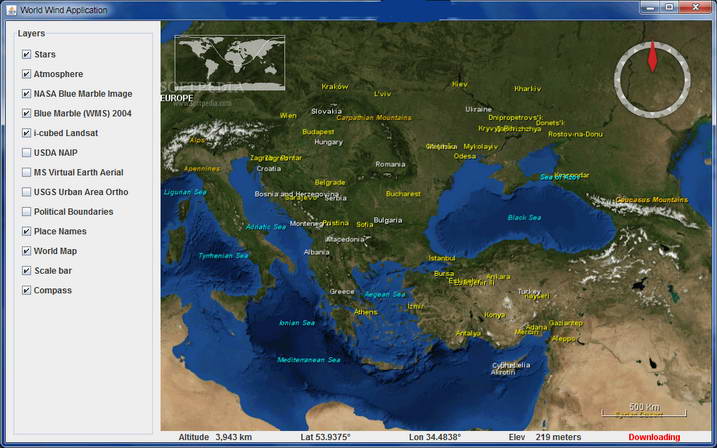The height and width of the screenshot is (448, 717).
Task: Click the Caucasus Mountains label
Action: [x=652, y=200]
